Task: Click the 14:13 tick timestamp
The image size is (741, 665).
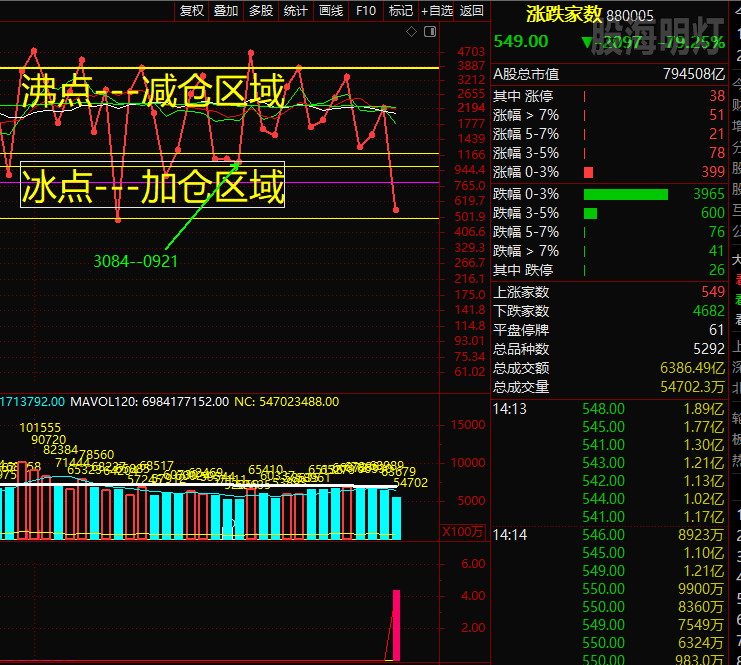Action: [509, 409]
